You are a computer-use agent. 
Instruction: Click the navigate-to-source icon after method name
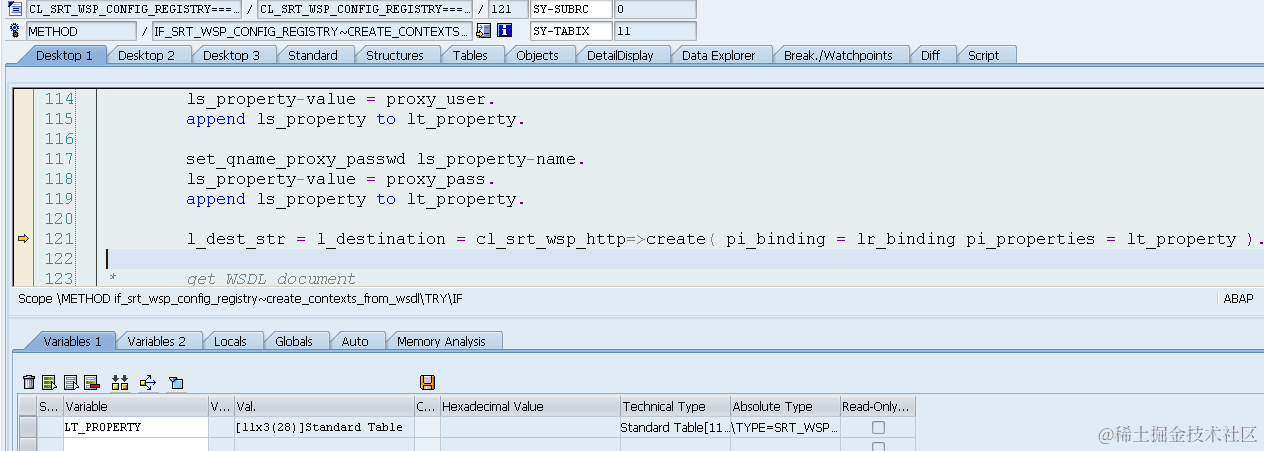(x=484, y=31)
